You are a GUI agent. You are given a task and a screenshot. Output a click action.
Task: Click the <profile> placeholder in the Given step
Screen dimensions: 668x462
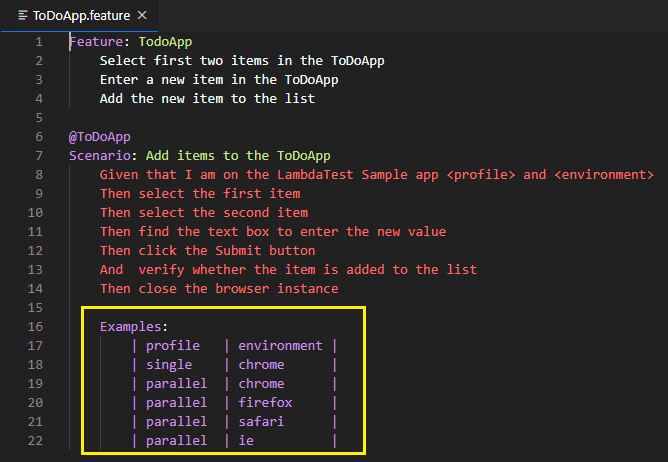tap(481, 175)
